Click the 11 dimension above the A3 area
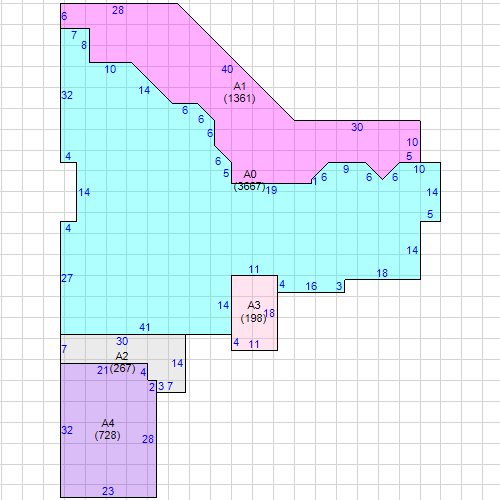Image resolution: width=500 pixels, height=500 pixels. click(x=254, y=269)
